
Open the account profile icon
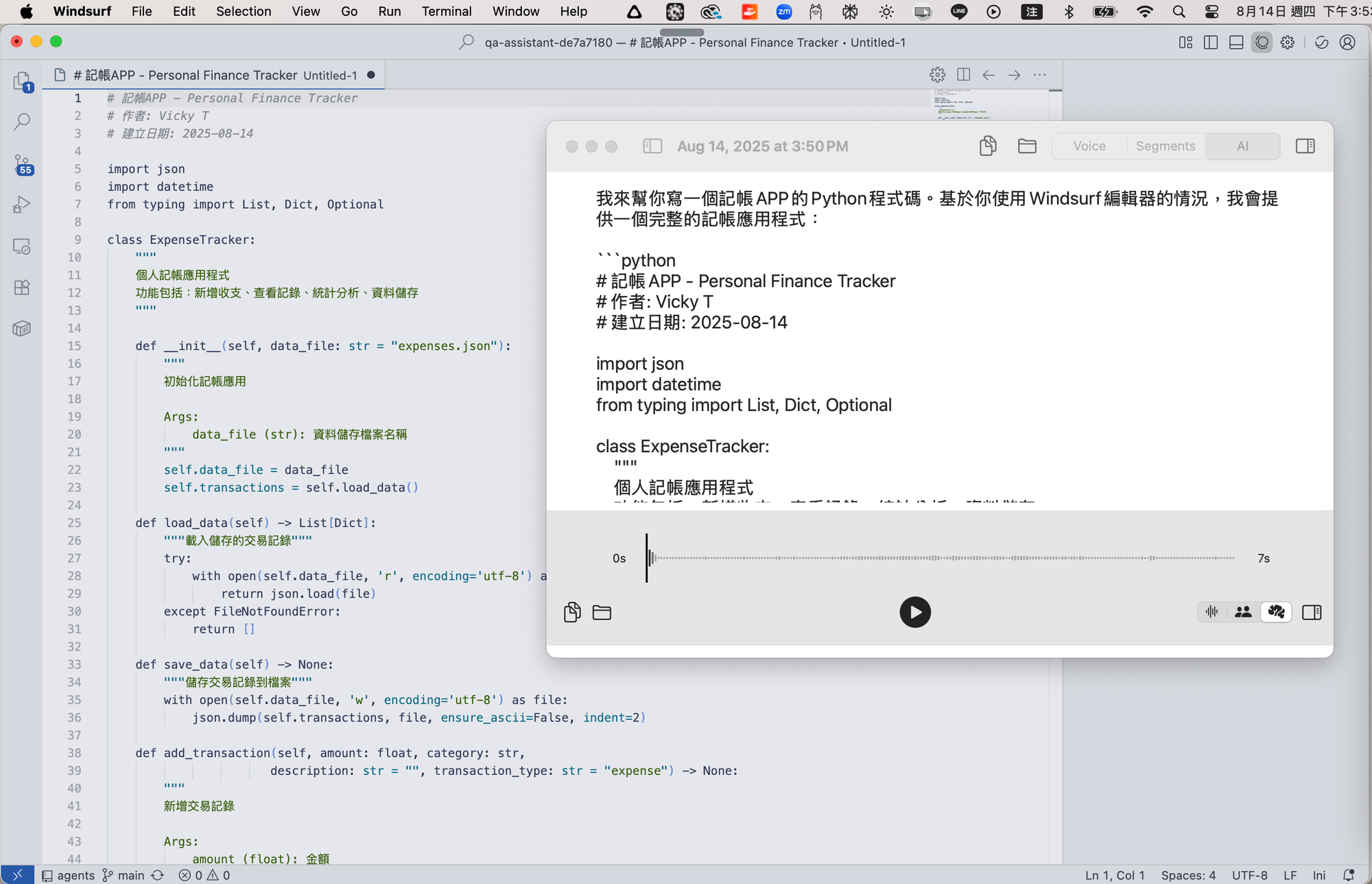pos(1347,43)
